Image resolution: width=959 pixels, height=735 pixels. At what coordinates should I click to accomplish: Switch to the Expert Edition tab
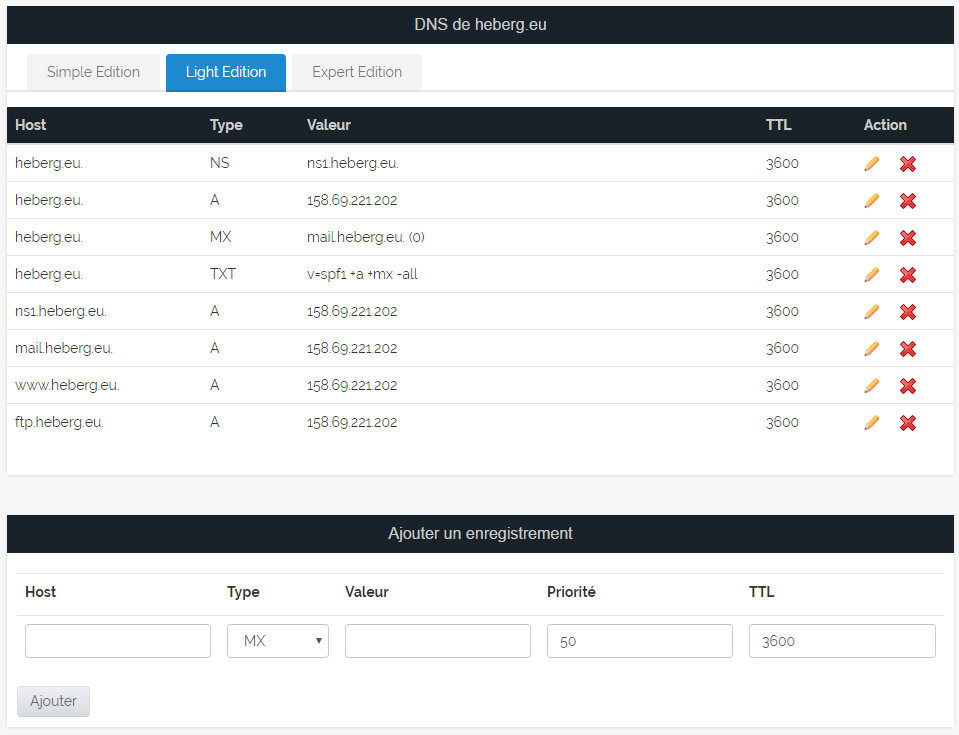pyautogui.click(x=357, y=72)
